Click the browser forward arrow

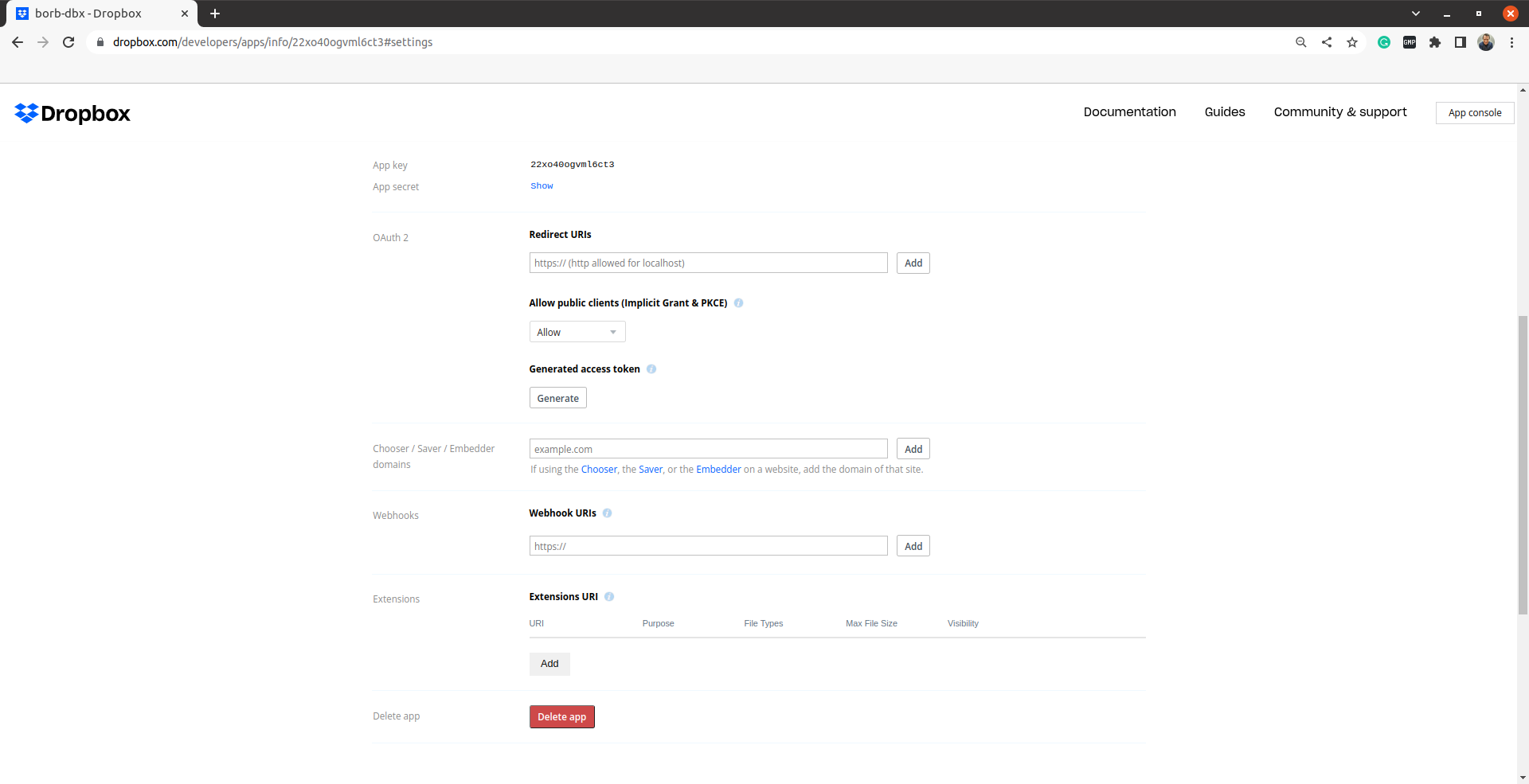(43, 42)
